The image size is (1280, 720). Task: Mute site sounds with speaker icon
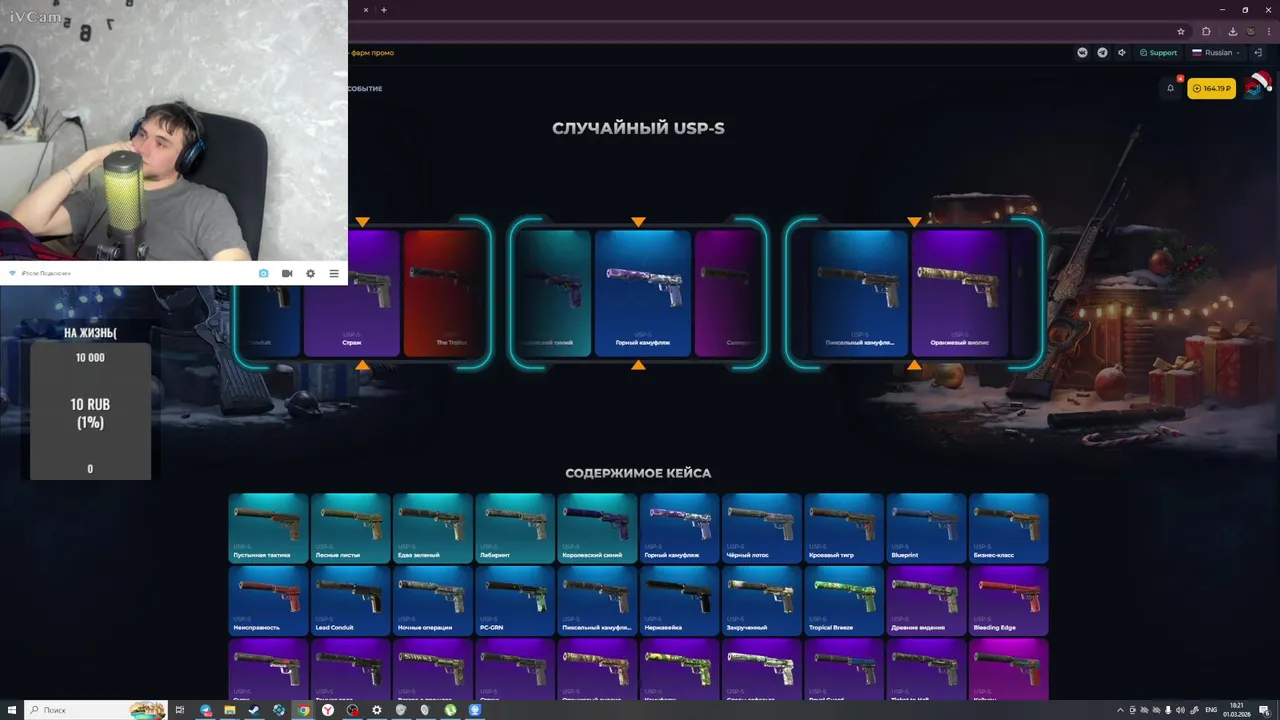(x=1122, y=53)
